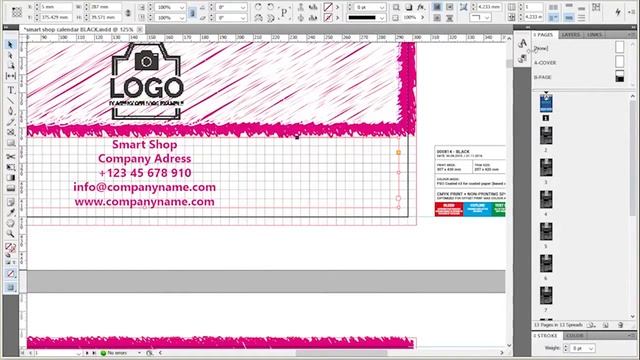Image resolution: width=640 pixels, height=360 pixels.
Task: Select the Note tool
Action: pos(11,202)
